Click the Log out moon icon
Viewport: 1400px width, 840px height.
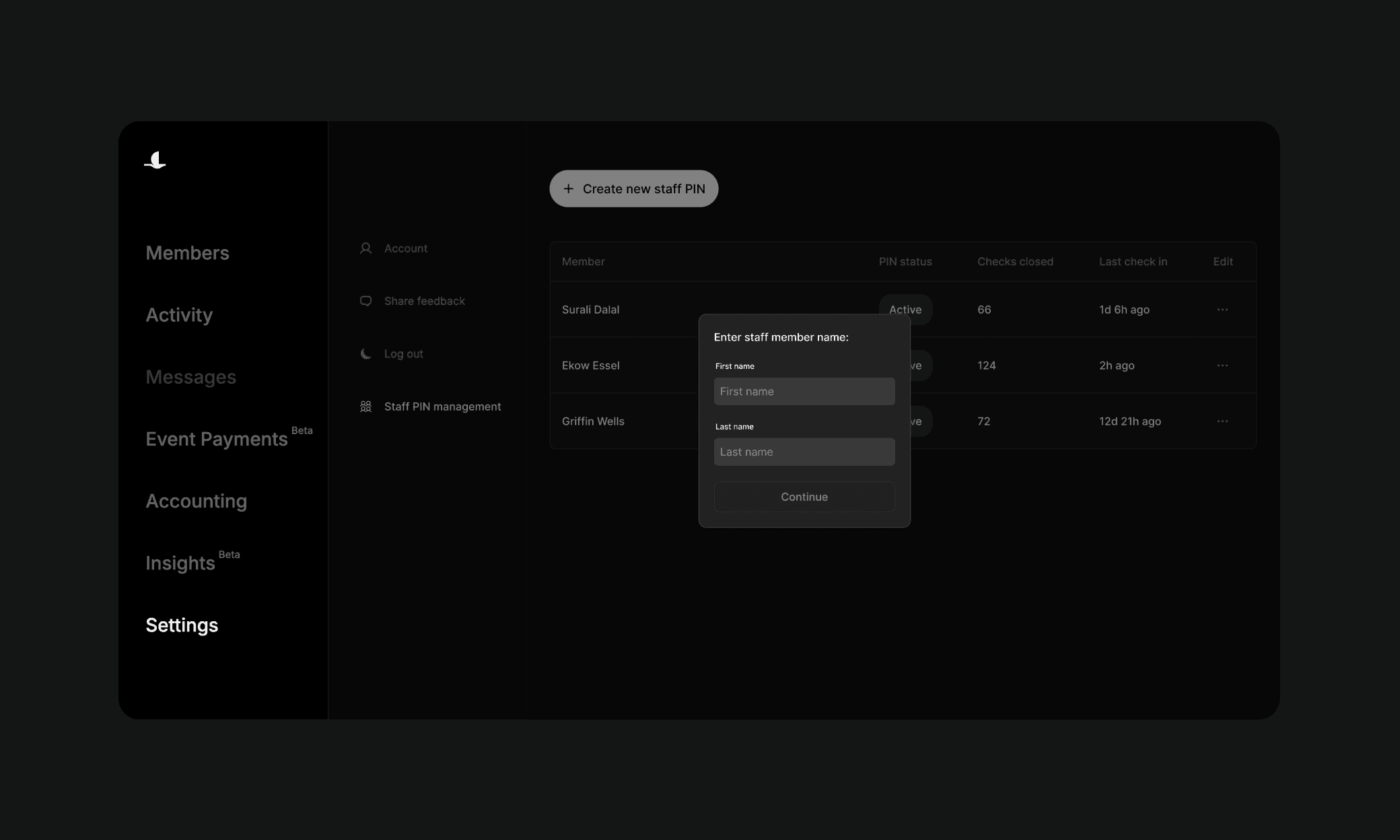click(x=365, y=354)
